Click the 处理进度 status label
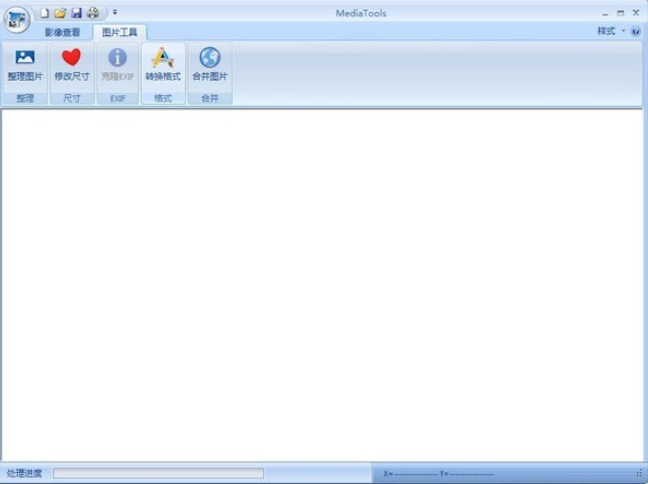The width and height of the screenshot is (648, 484). point(24,473)
